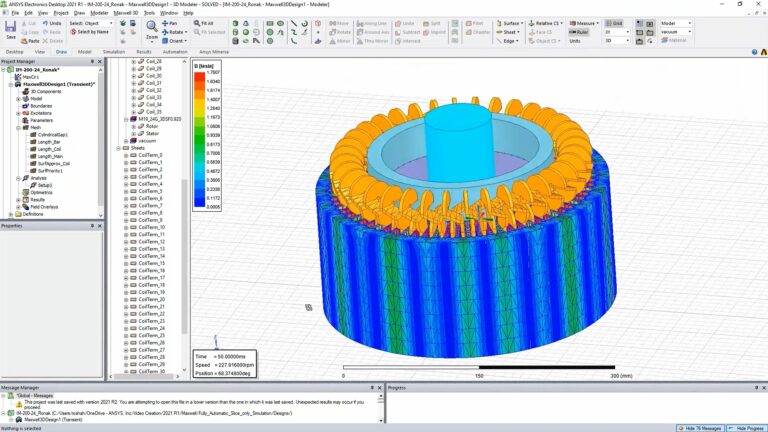Click the Hide Progress button

coord(746,428)
